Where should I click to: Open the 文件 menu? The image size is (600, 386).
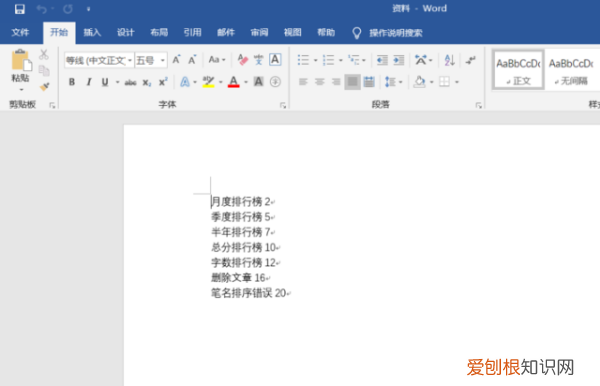[20, 33]
